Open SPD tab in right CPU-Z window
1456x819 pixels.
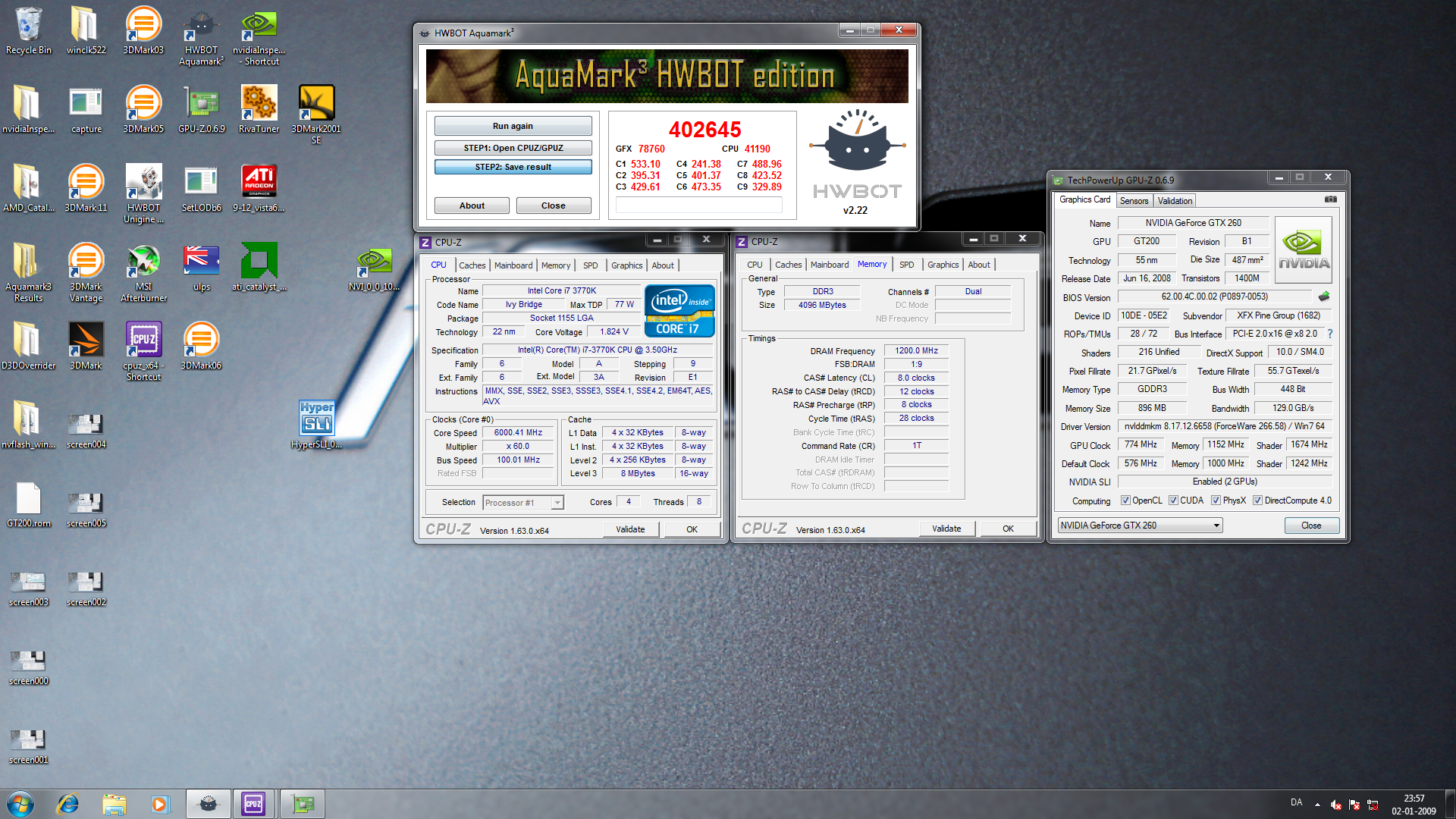[x=906, y=265]
